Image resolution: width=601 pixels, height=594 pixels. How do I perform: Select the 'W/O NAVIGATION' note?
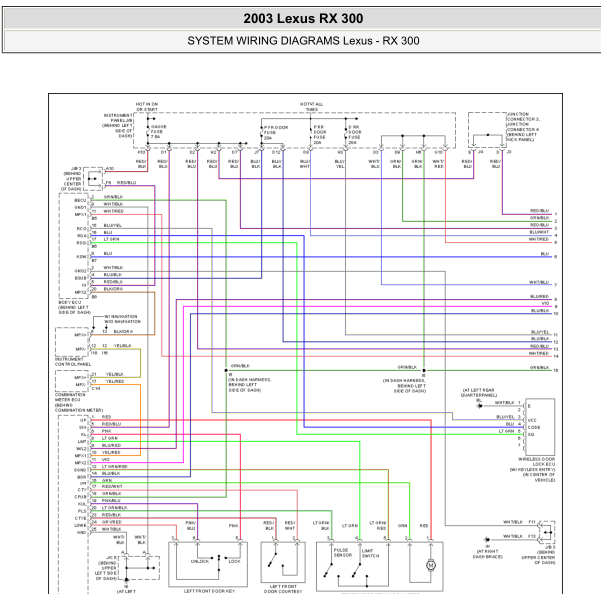pos(122,322)
